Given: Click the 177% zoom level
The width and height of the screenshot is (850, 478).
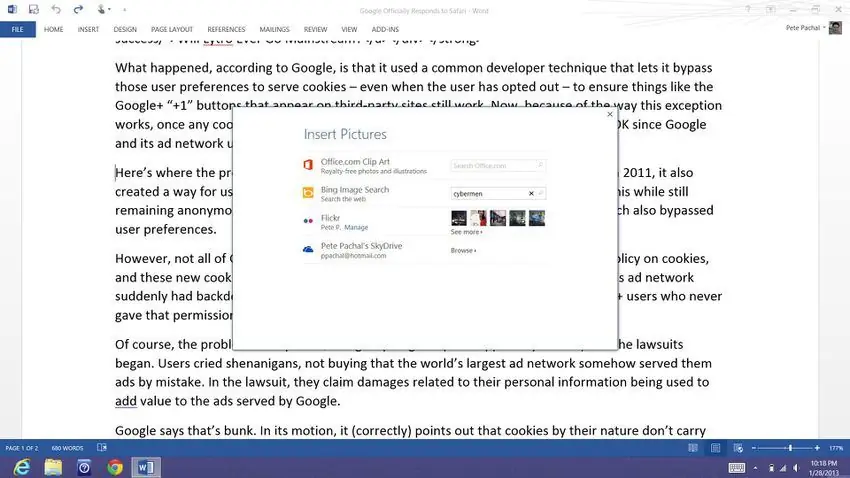Looking at the screenshot, I should point(836,448).
